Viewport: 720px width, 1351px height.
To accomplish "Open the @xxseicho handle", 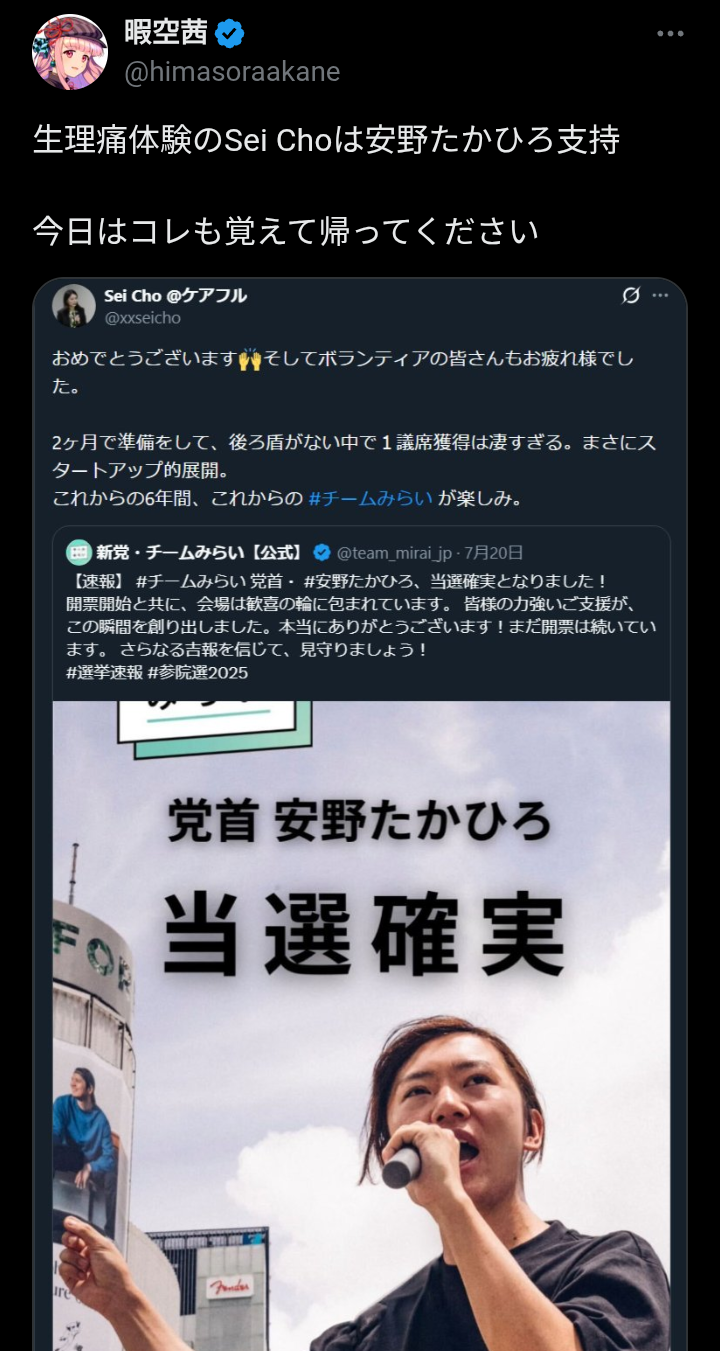I will coord(143,318).
